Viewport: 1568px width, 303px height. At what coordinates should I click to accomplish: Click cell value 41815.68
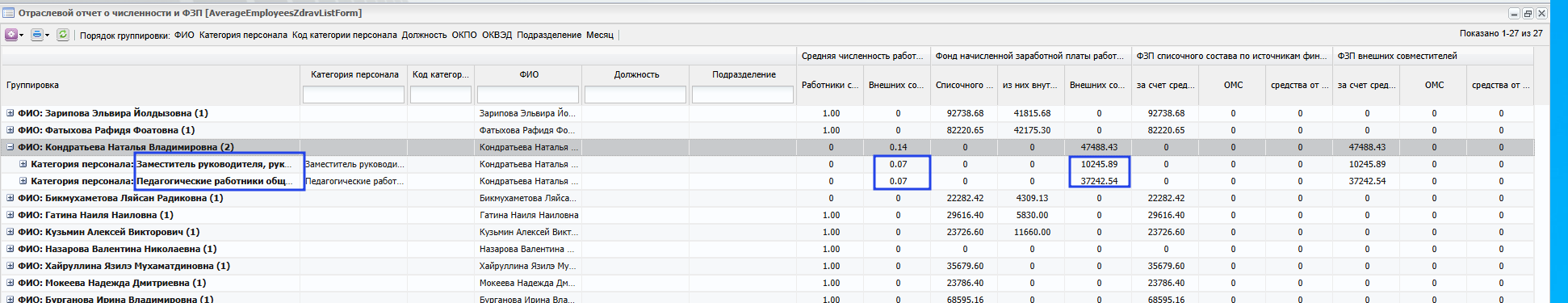pyautogui.click(x=1032, y=113)
